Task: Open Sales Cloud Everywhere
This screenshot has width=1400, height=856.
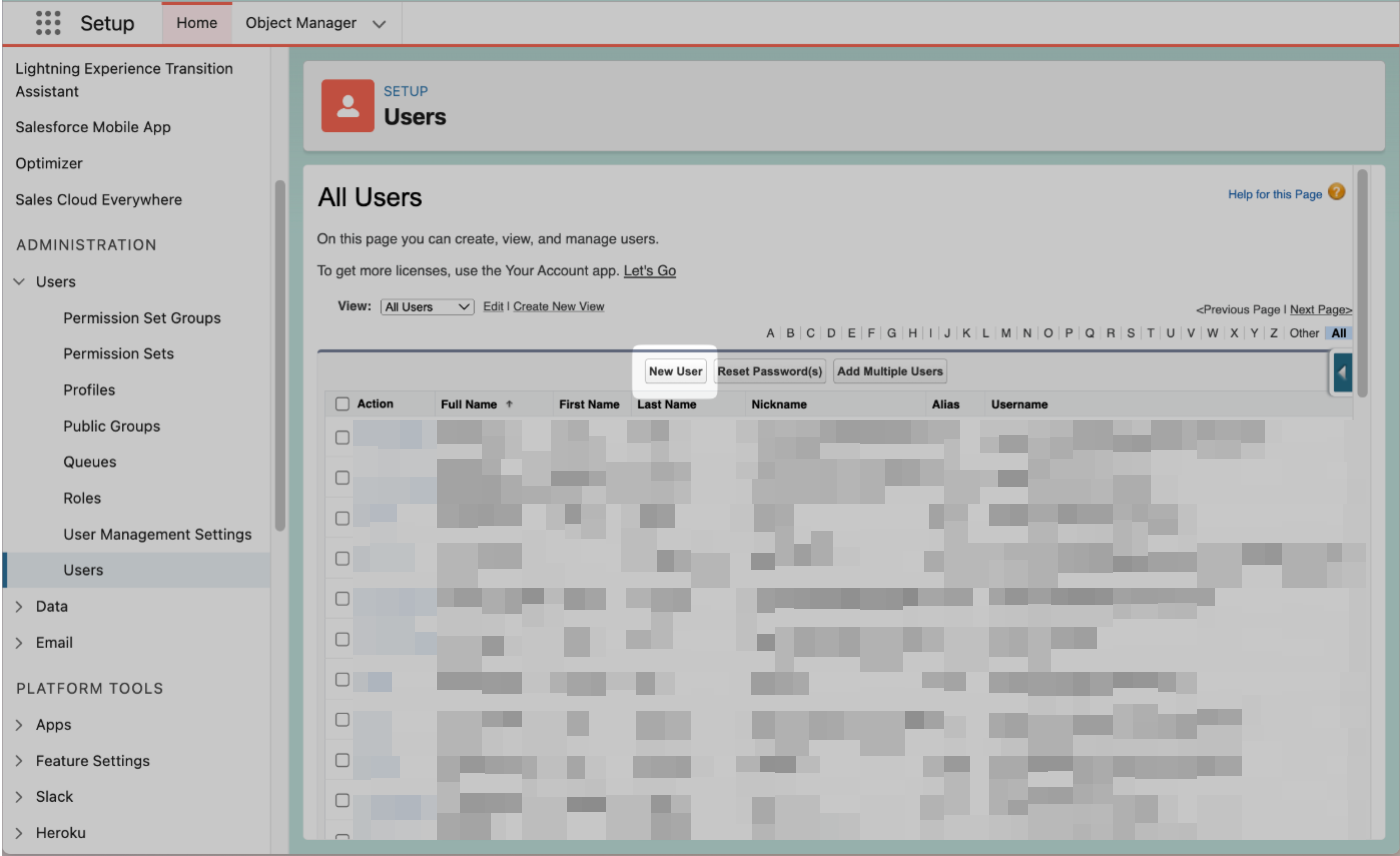Action: point(99,199)
